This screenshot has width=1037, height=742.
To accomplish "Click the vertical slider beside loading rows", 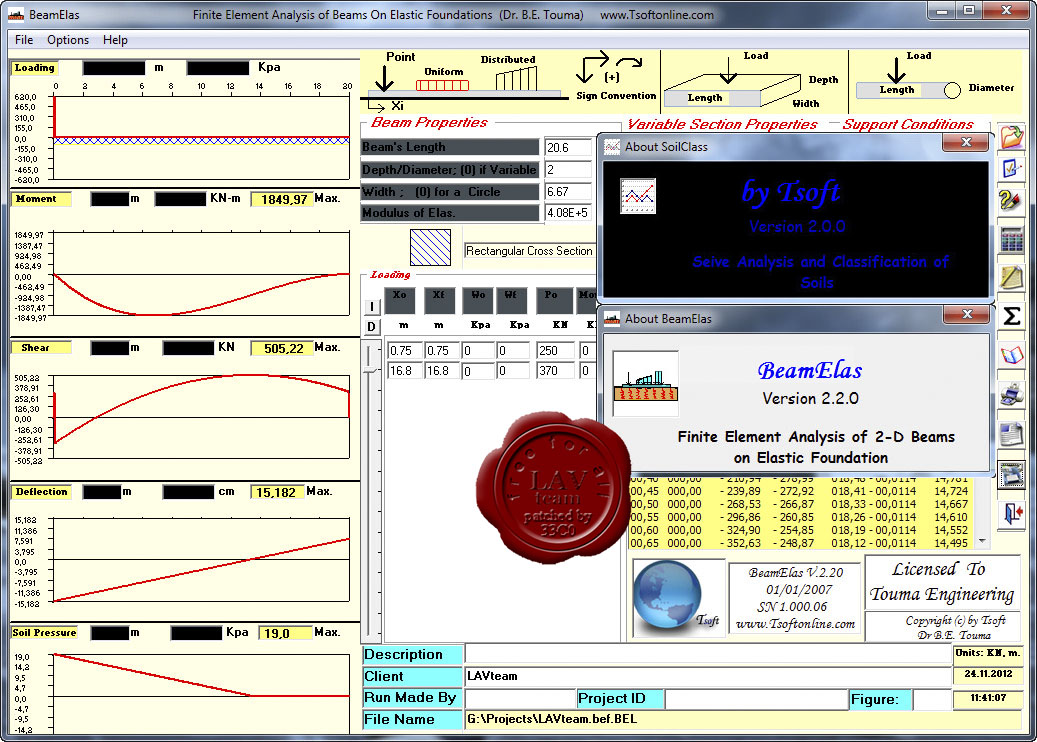I will coord(372,491).
